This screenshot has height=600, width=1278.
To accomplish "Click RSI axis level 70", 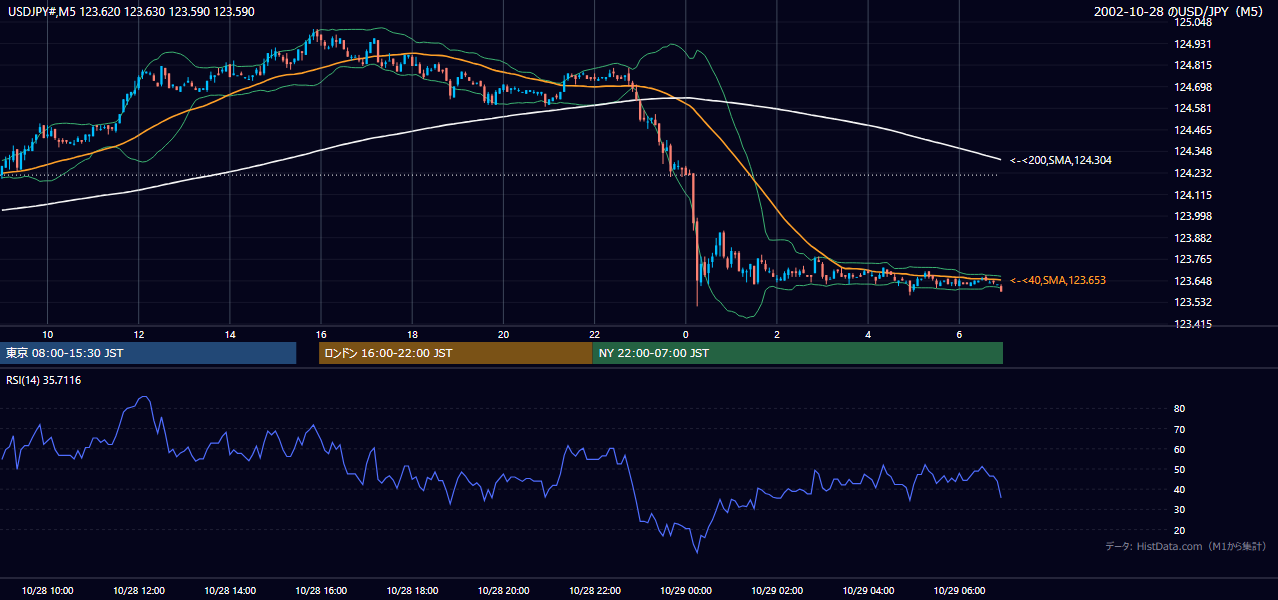I will [1180, 429].
